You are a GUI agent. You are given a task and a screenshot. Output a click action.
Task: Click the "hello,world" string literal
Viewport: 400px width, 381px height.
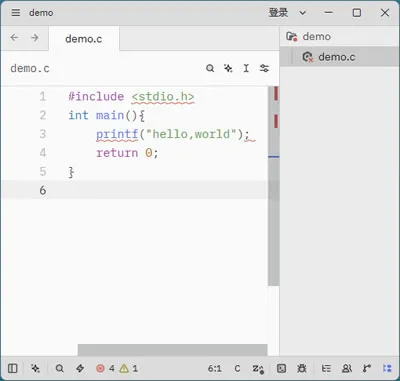tap(191, 134)
